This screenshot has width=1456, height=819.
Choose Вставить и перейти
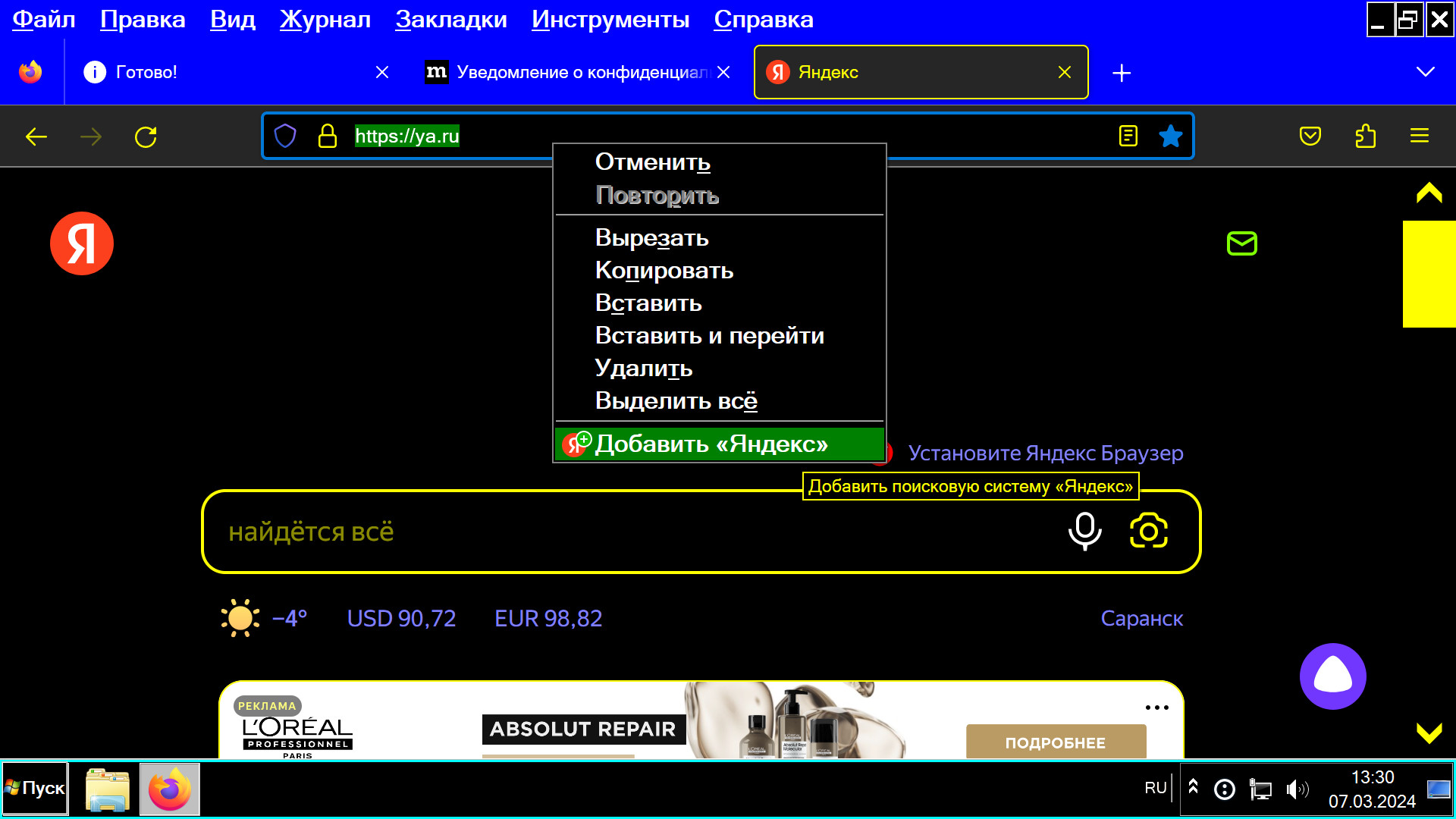[x=720, y=335]
